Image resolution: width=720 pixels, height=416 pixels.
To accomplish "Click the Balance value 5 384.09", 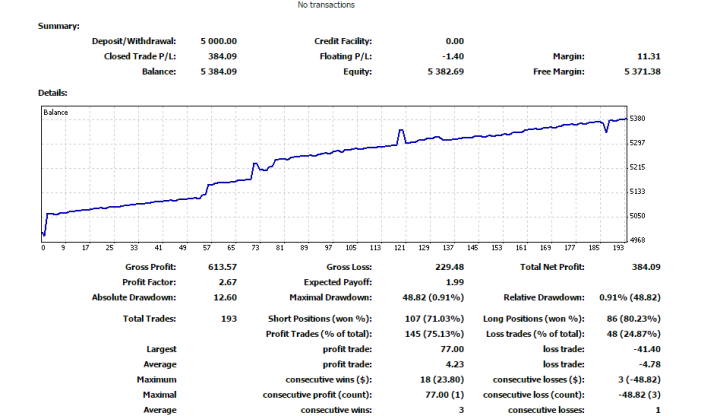I will [219, 72].
